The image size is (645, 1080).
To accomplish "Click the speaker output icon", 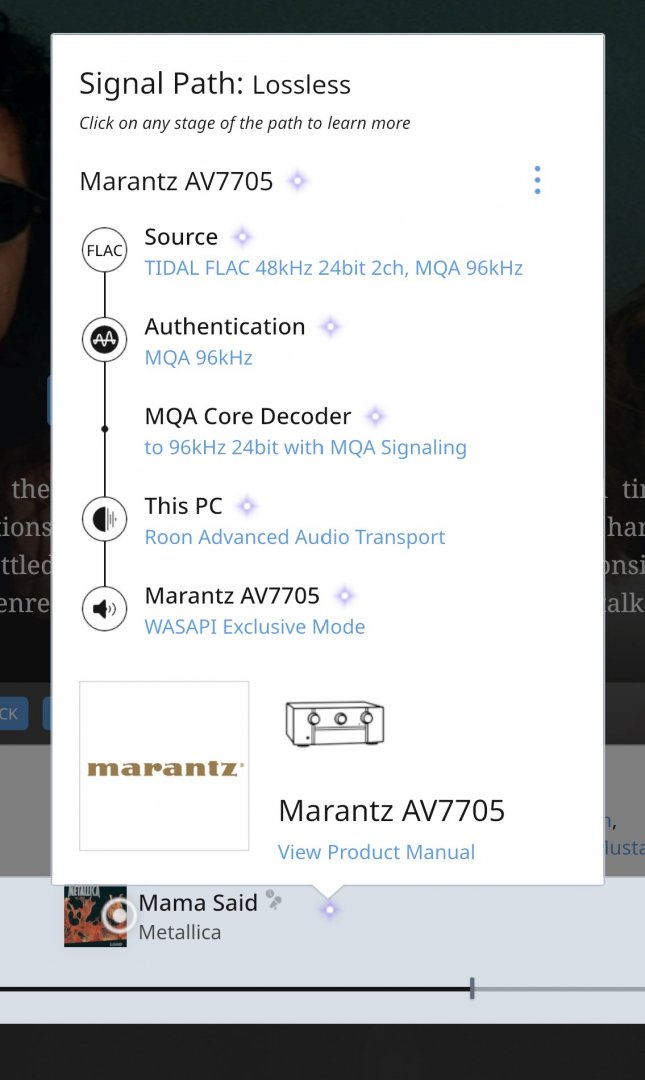I will point(104,609).
